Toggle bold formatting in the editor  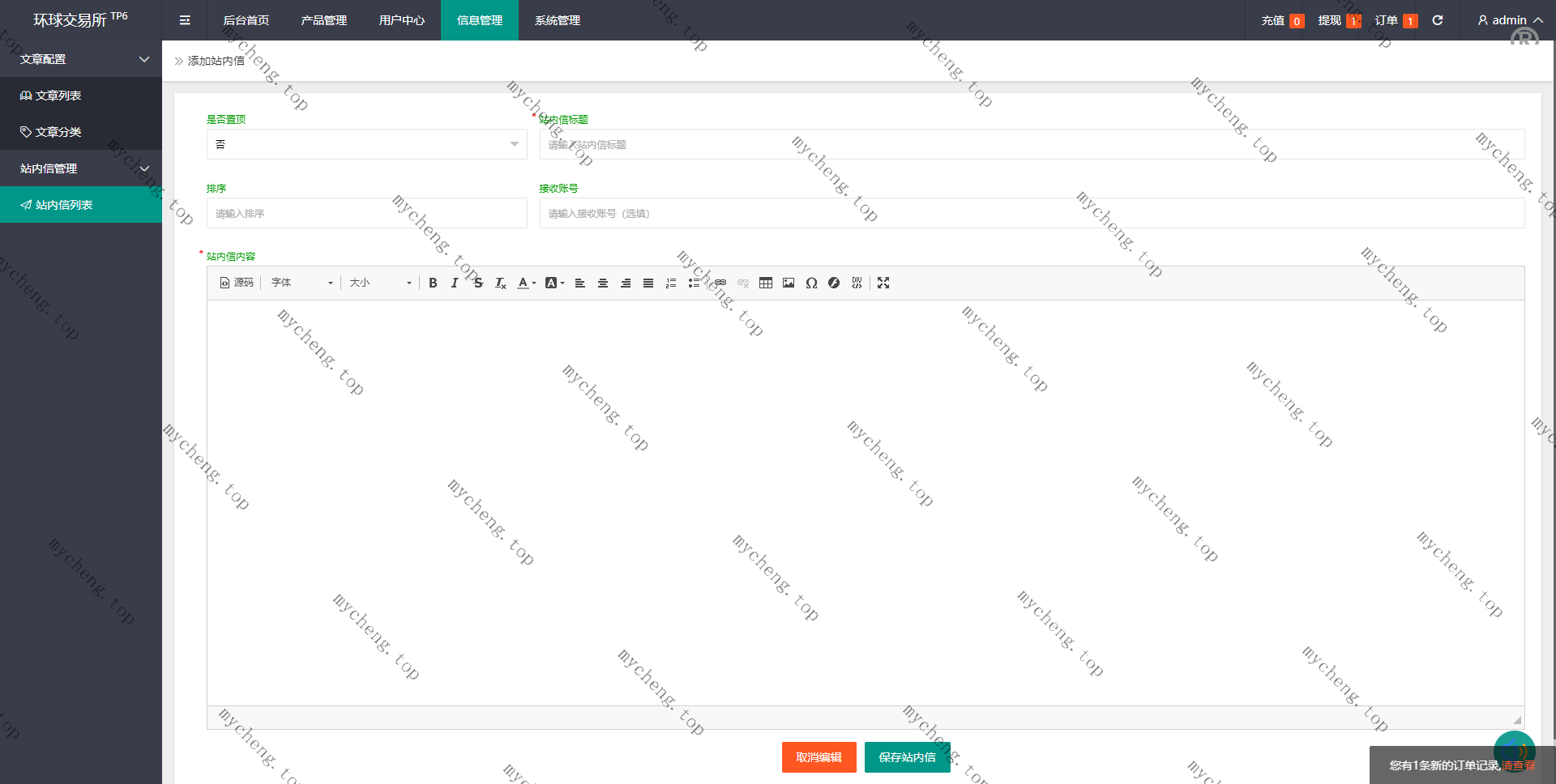[x=433, y=283]
